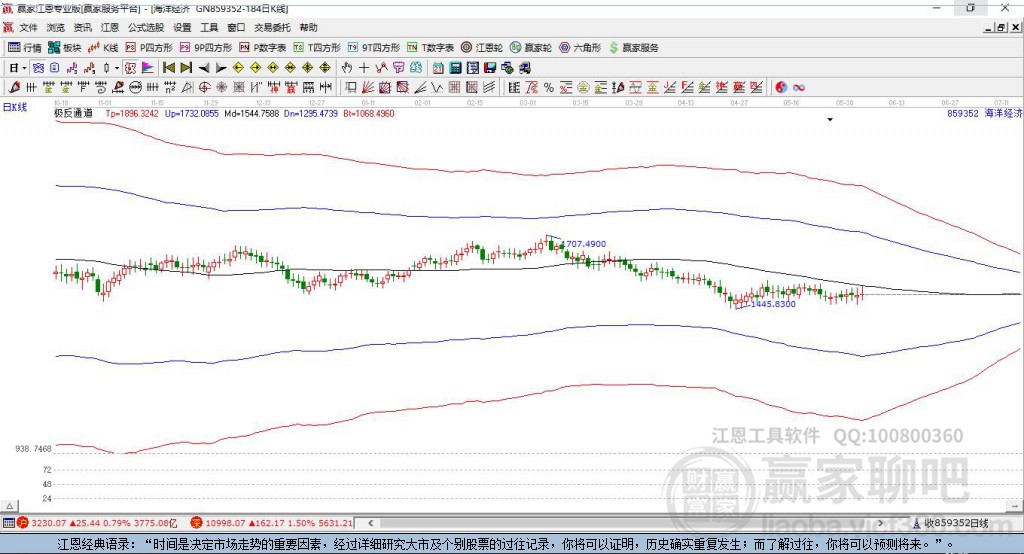Open the 浏览 menu

coord(56,27)
